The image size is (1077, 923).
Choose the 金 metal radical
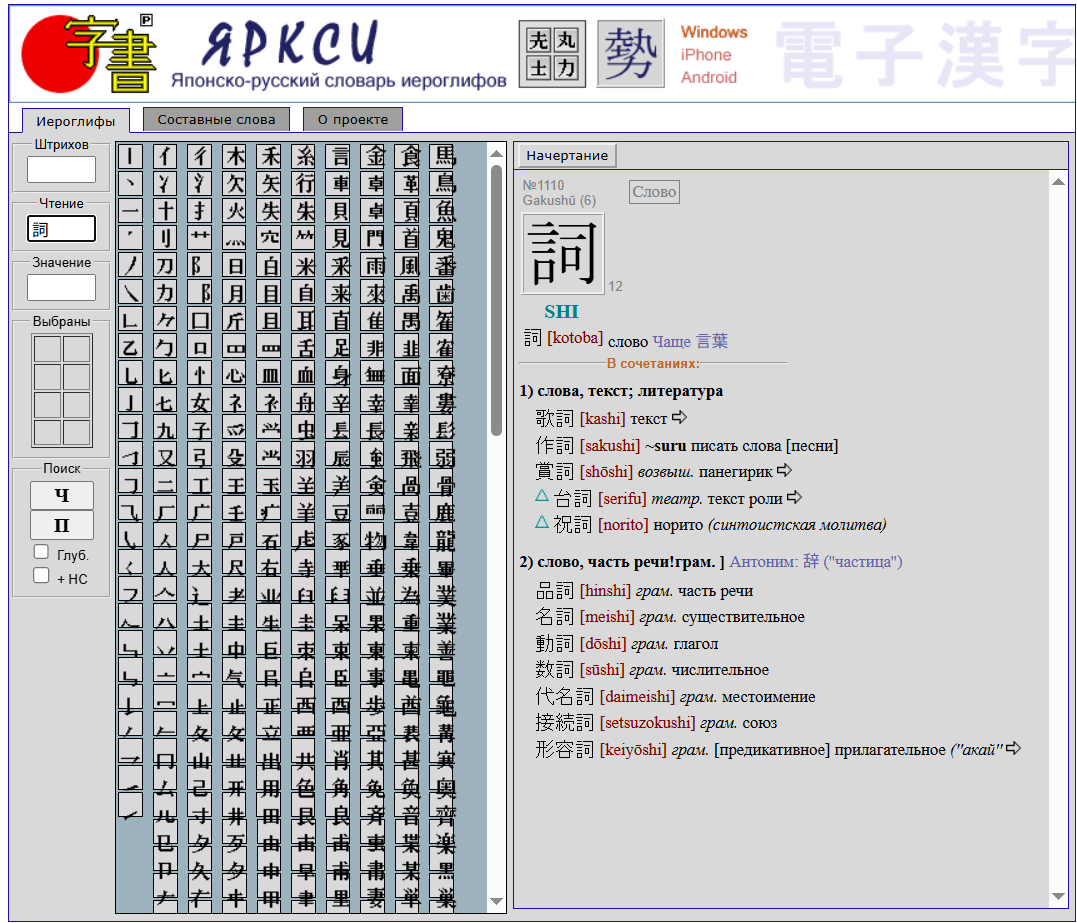pos(374,157)
